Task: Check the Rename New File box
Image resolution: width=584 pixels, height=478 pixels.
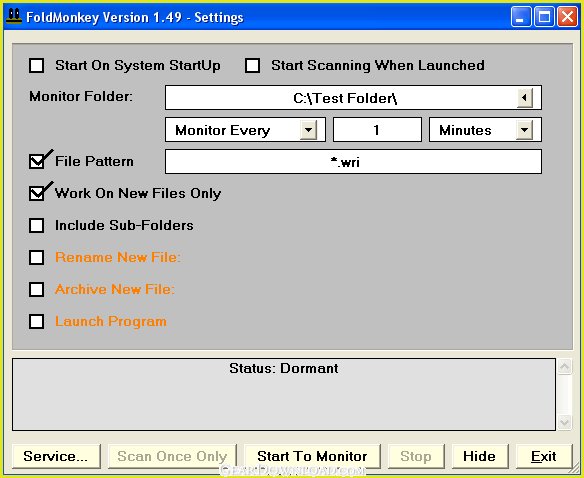Action: tap(36, 258)
